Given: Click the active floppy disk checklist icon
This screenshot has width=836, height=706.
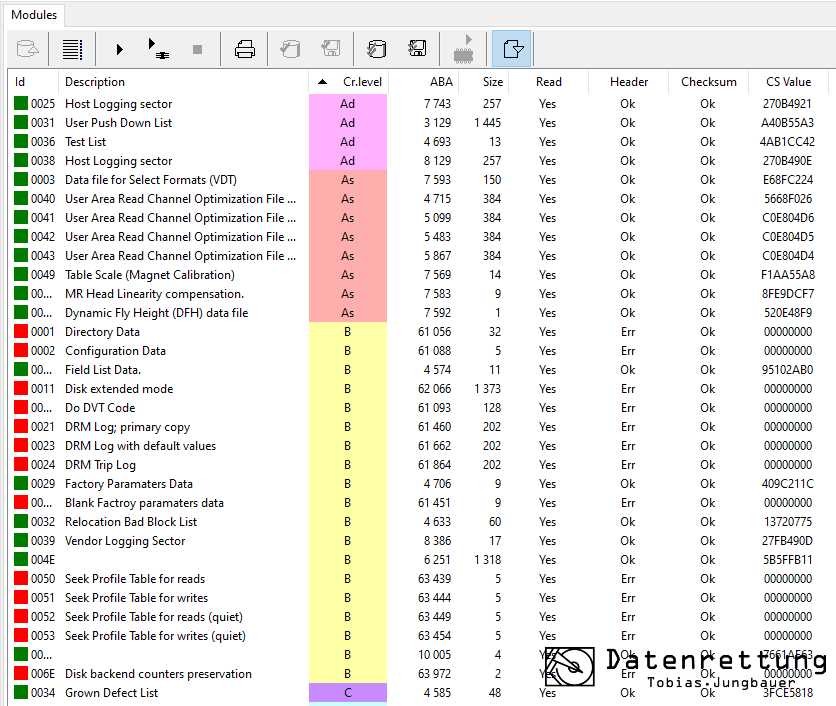Looking at the screenshot, I should 417,49.
